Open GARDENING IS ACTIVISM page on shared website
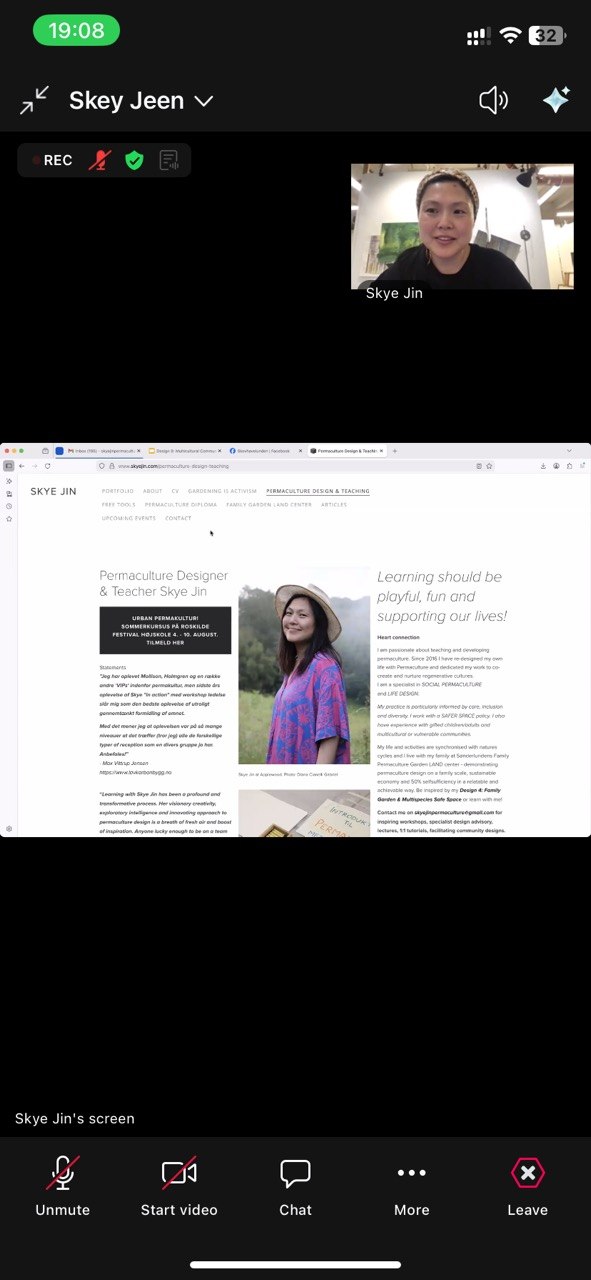The height and width of the screenshot is (1280, 591). (222, 491)
